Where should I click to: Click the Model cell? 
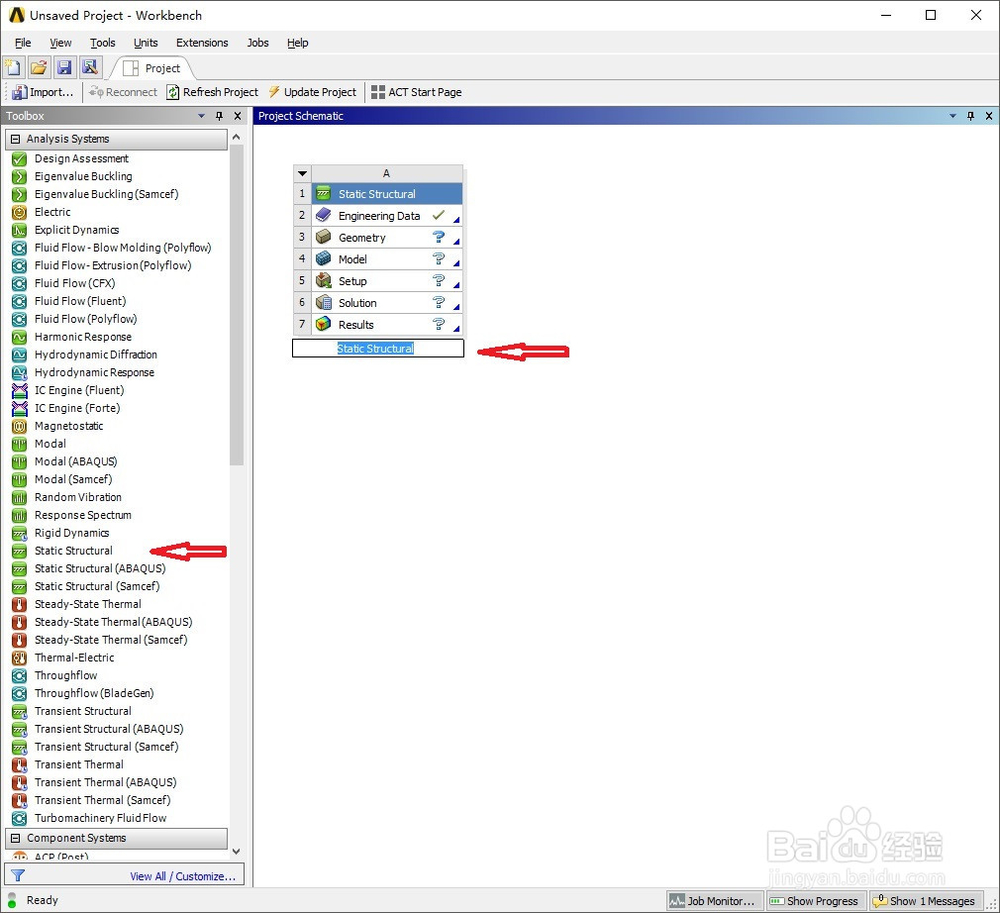[387, 259]
